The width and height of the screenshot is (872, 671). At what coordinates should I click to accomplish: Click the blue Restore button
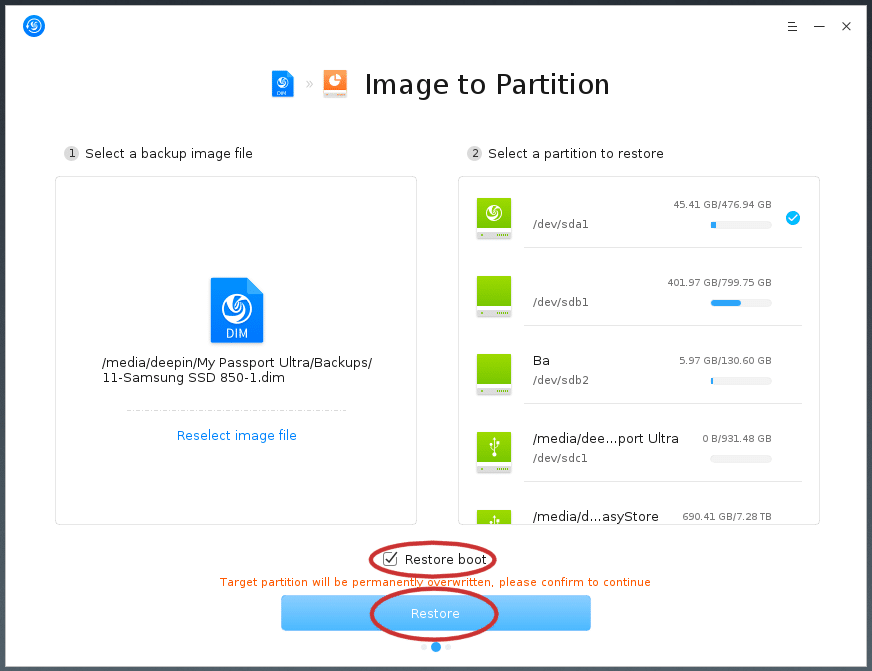[x=435, y=613]
